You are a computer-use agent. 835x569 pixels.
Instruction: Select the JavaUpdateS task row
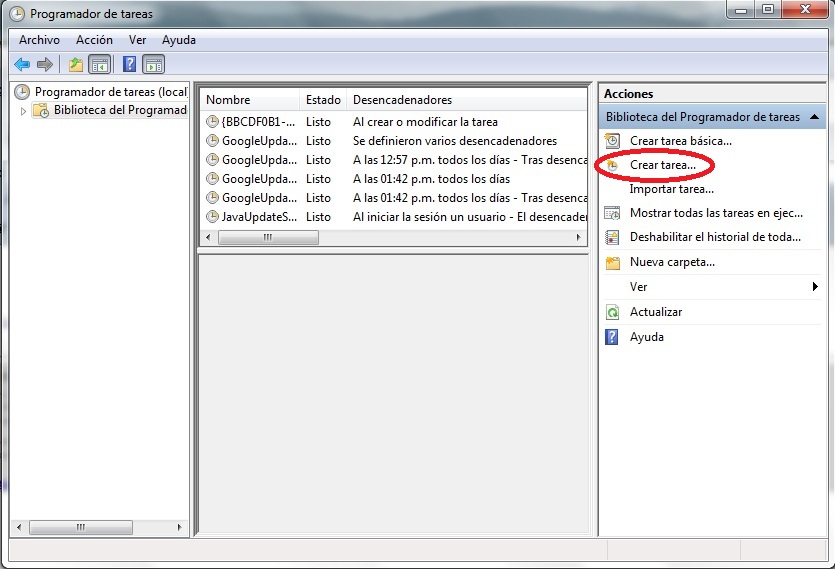click(259, 217)
